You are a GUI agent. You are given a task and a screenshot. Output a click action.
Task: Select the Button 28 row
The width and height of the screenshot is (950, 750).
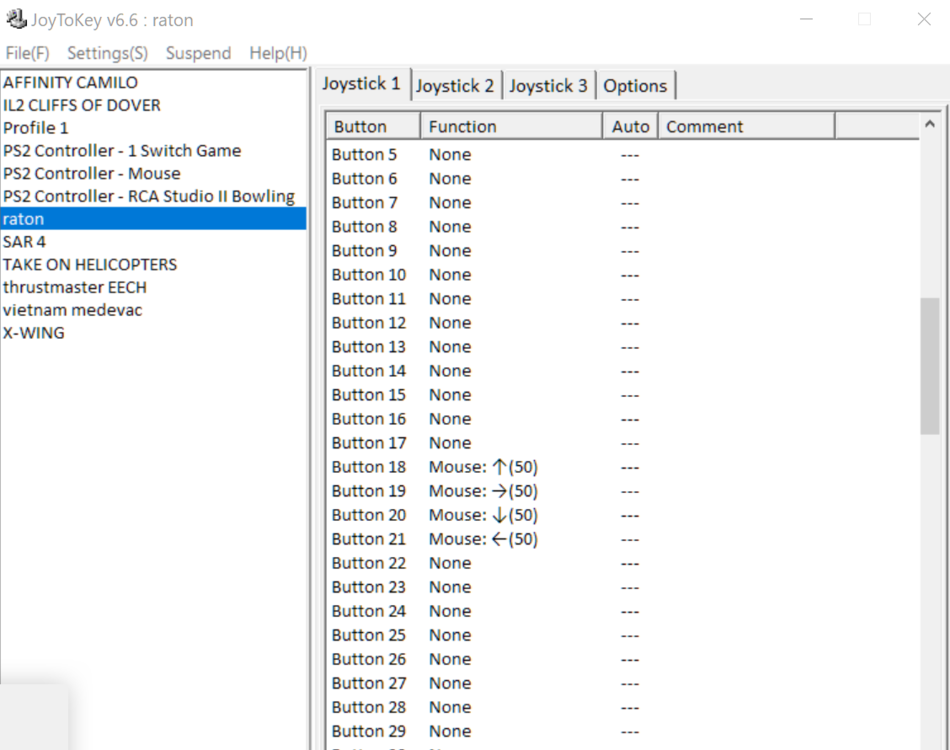(623, 707)
